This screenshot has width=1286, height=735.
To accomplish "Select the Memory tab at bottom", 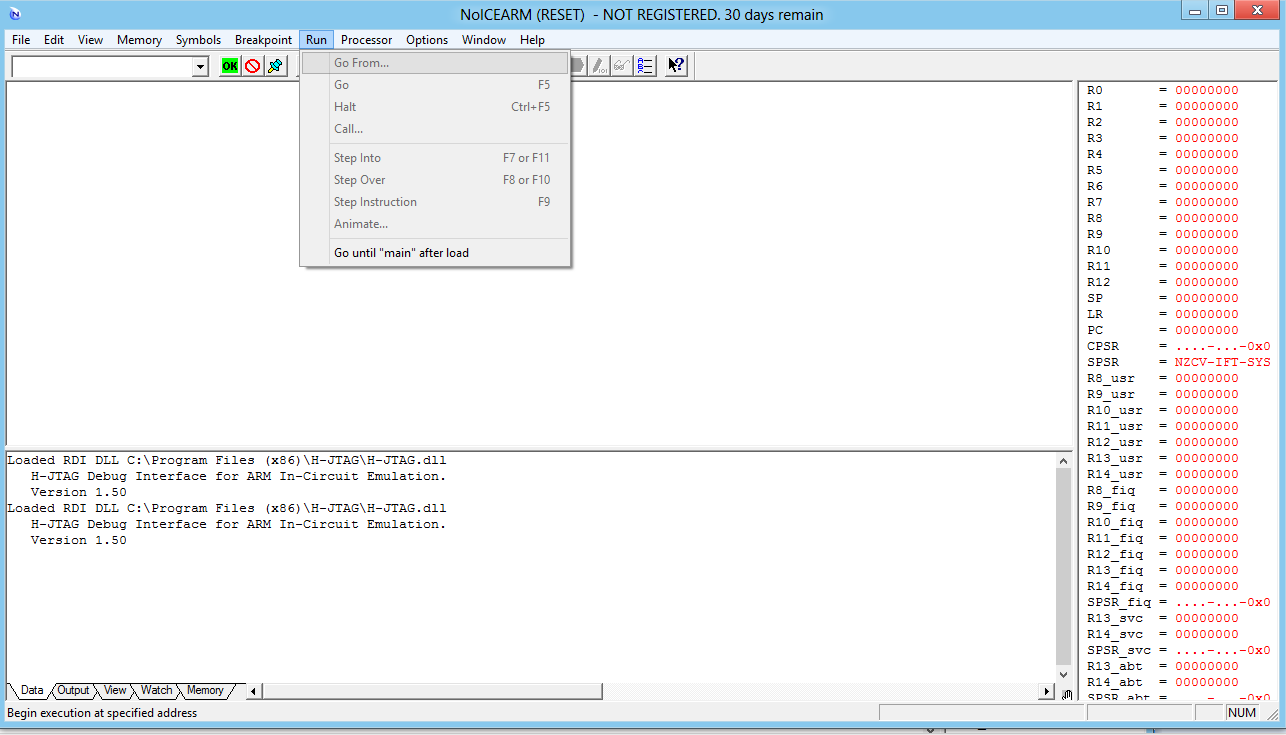I will click(x=205, y=690).
